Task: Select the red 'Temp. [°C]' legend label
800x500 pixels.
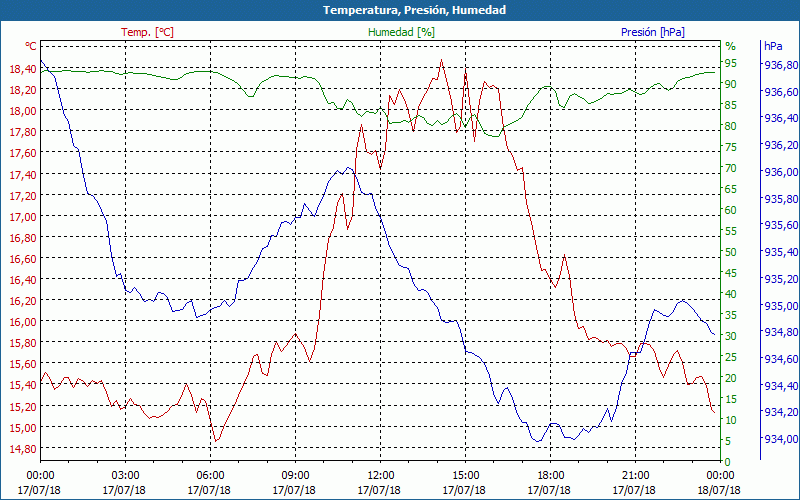Action: [x=147, y=32]
